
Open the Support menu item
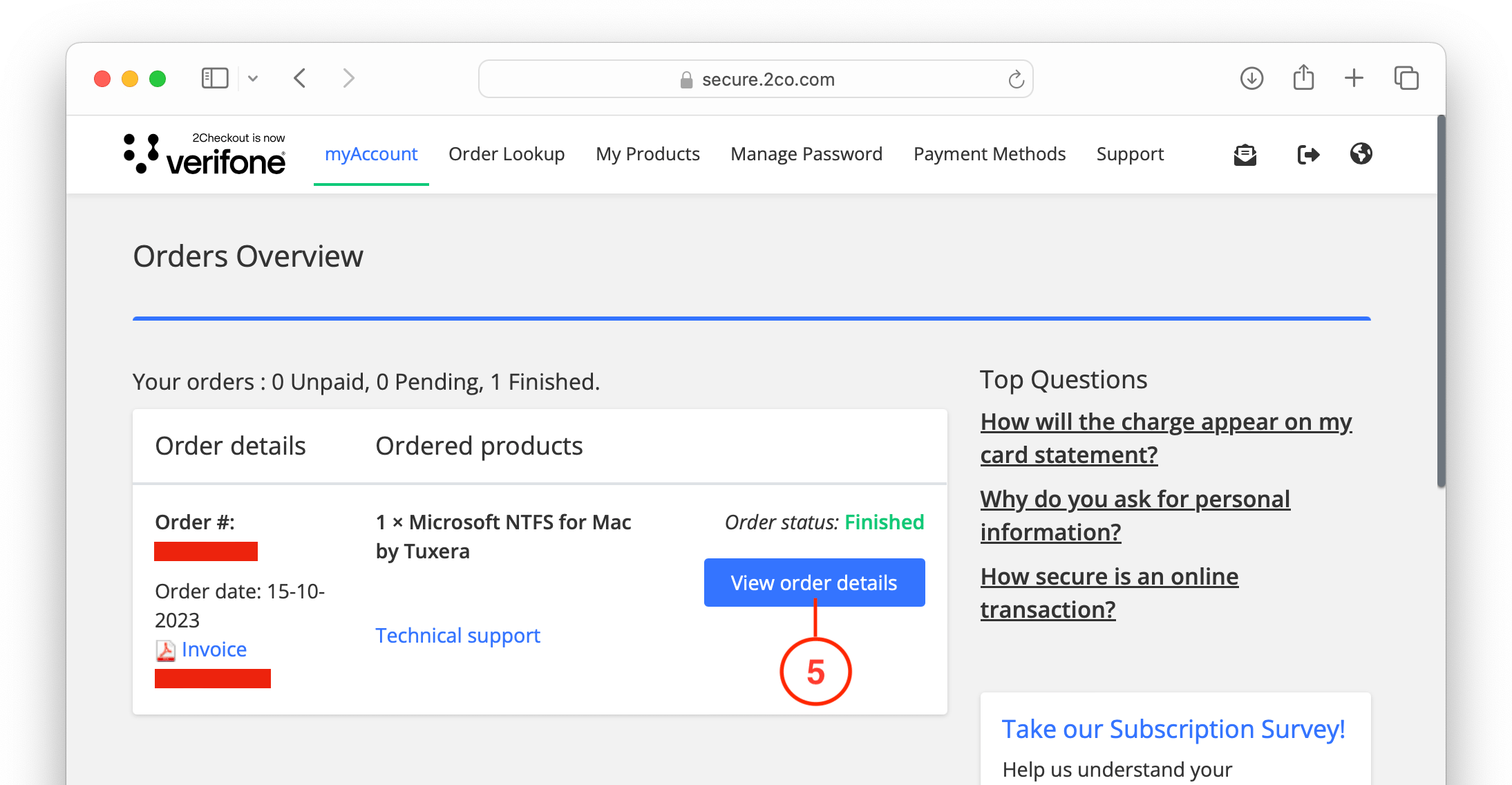[1130, 154]
